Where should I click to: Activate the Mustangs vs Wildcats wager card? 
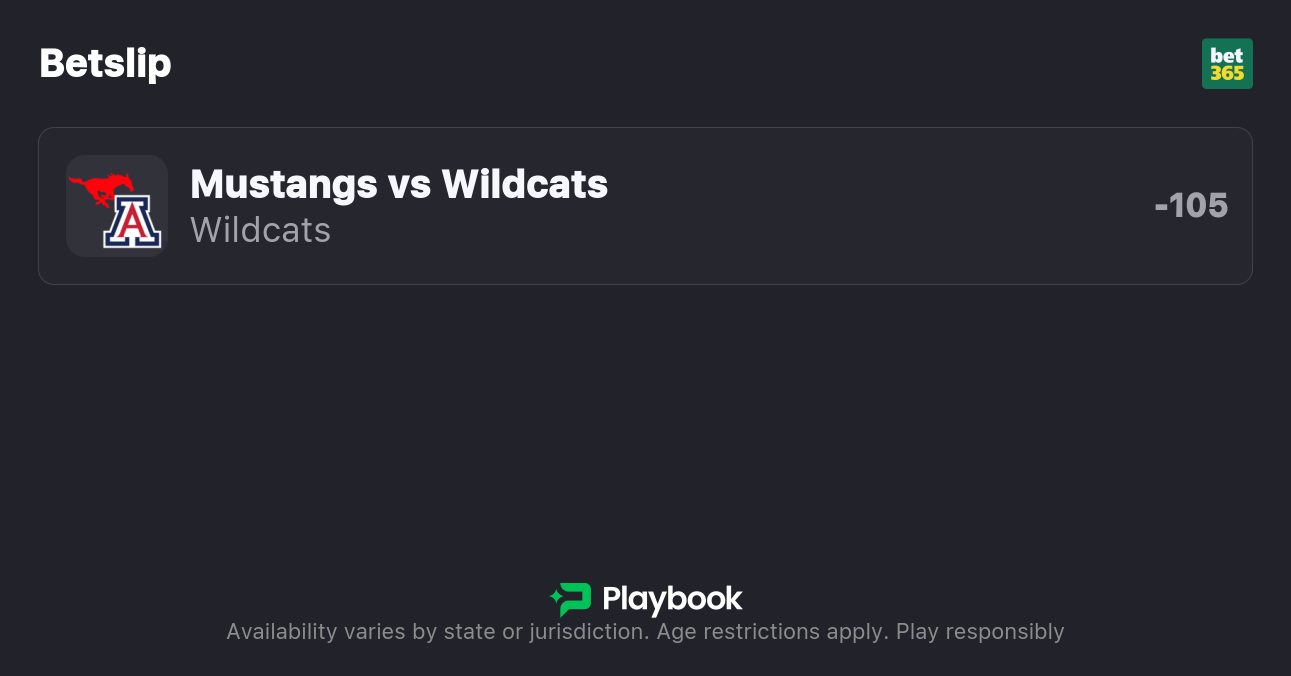click(x=645, y=206)
